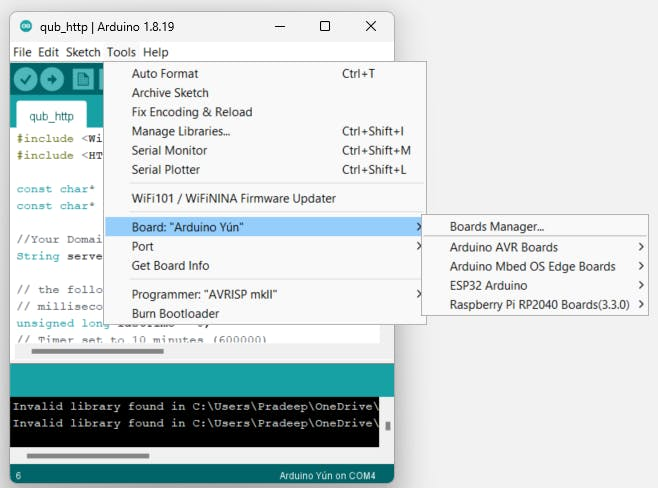This screenshot has height=488, width=658.
Task: Choose Auto Format from Tools menu
Action: point(165,74)
